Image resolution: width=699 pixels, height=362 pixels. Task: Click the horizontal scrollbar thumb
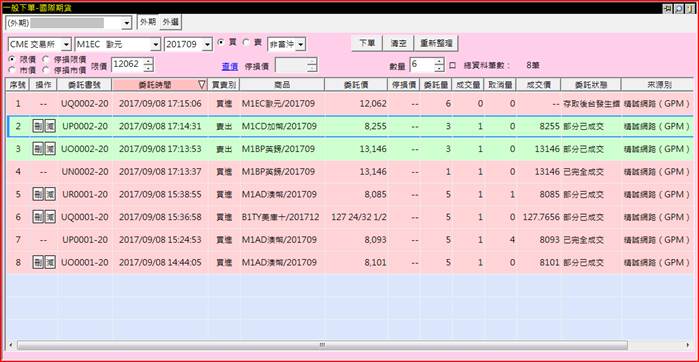tap(322, 345)
